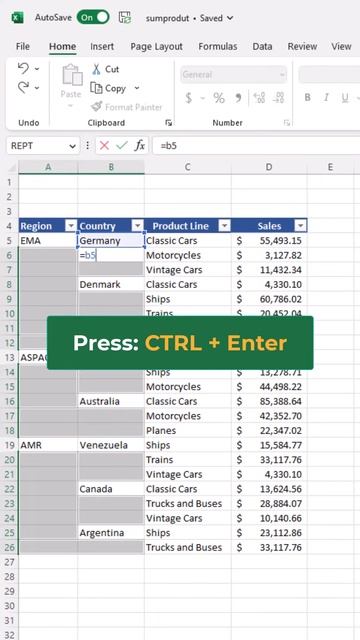
Task: Open the Country filter dropdown
Action: coord(138,226)
